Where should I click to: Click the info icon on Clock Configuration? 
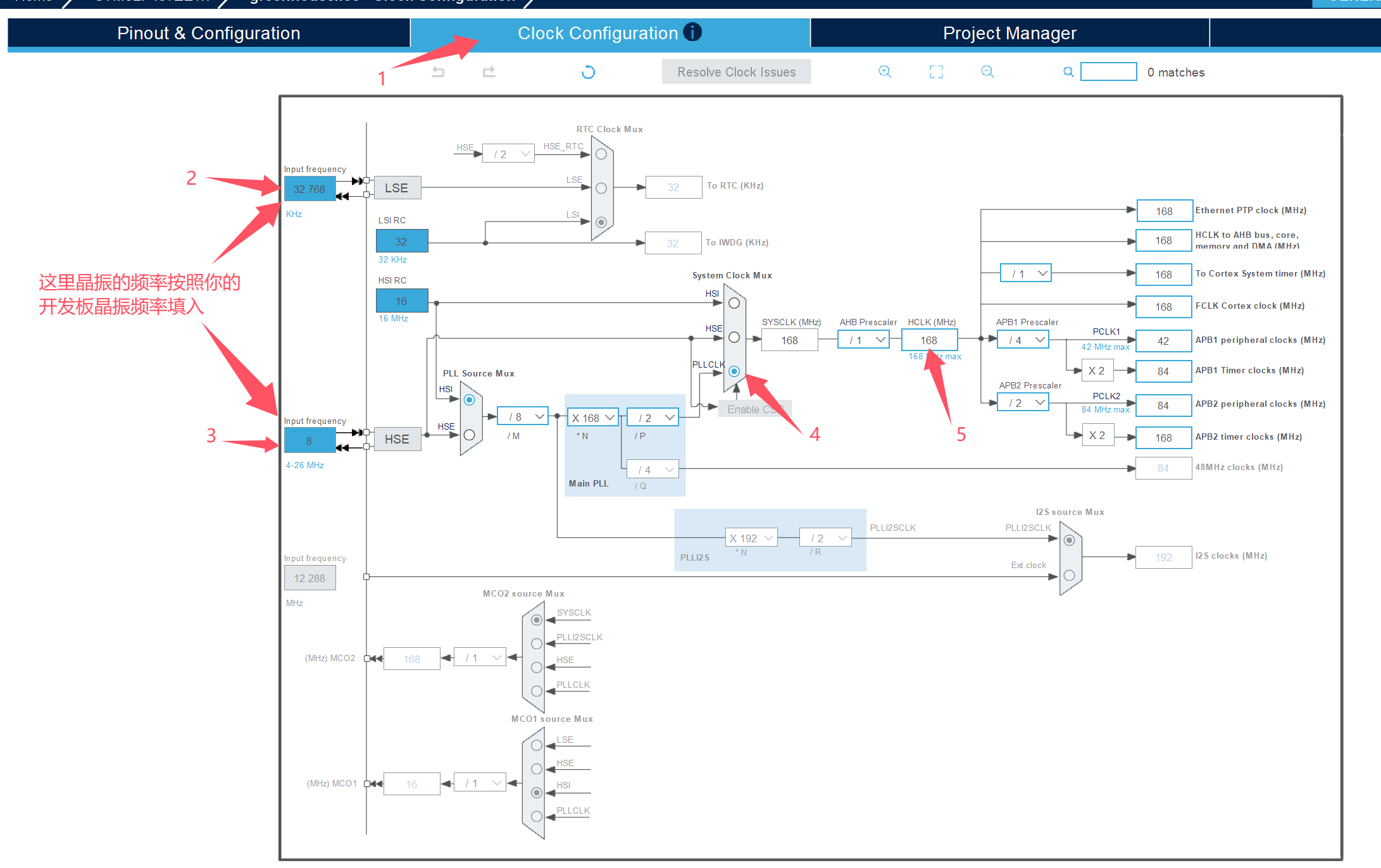point(693,32)
